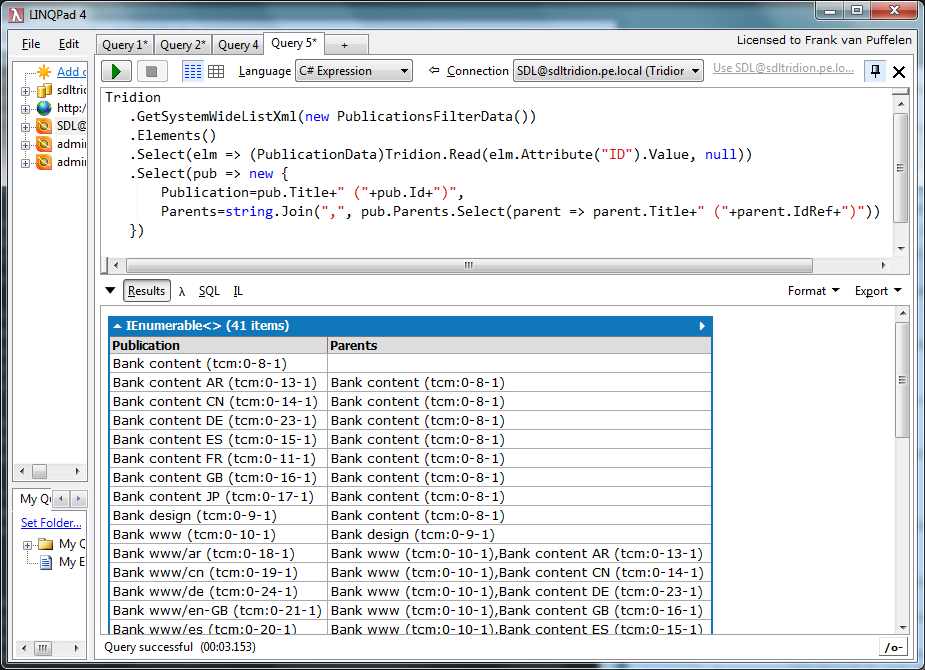Expand the My Queries folder tree node
Screen dimensions: 925x670
[x=27, y=544]
